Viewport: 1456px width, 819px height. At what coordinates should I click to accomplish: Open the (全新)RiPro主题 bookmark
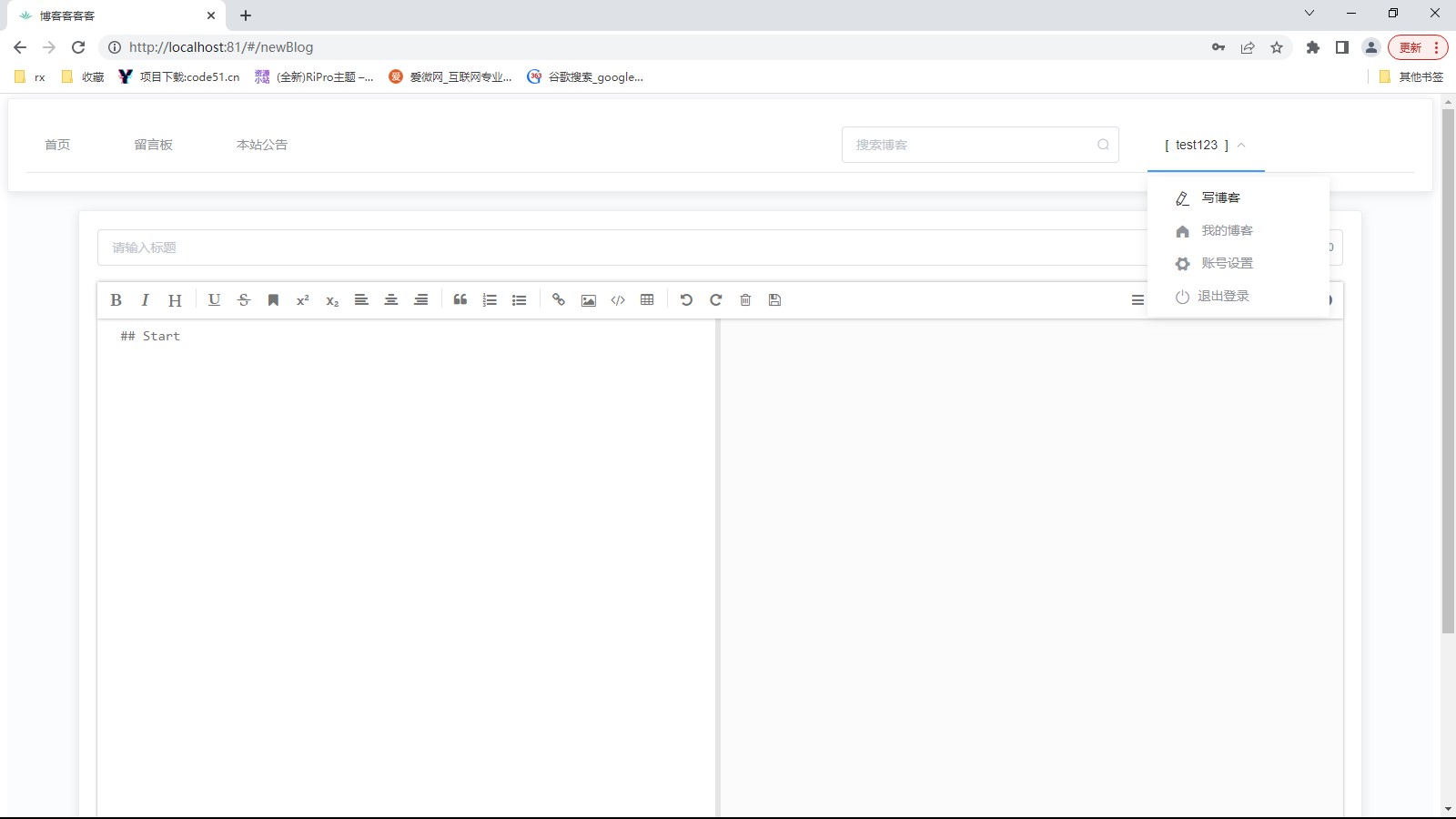coord(314,77)
